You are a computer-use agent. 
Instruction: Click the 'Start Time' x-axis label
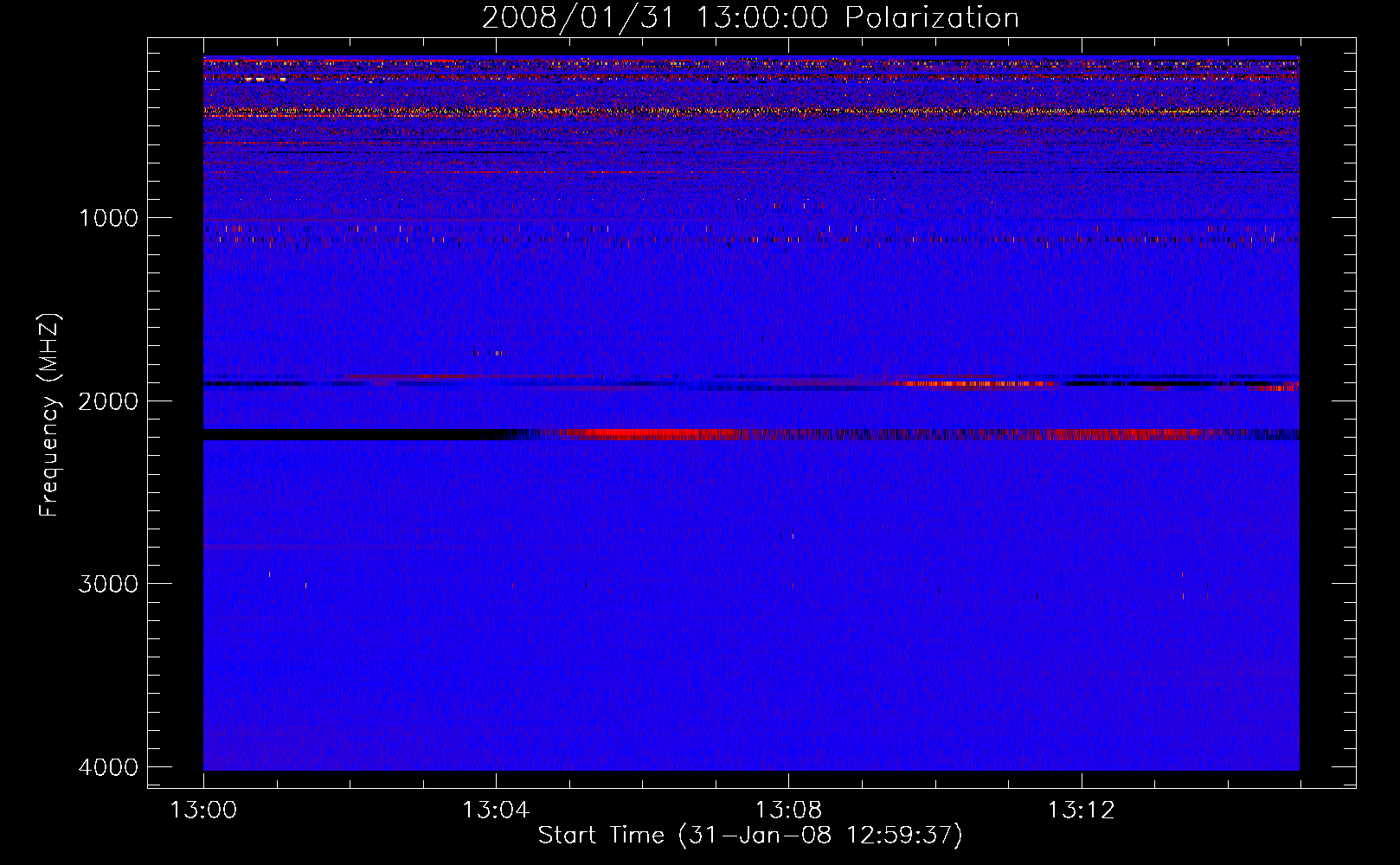(x=750, y=836)
